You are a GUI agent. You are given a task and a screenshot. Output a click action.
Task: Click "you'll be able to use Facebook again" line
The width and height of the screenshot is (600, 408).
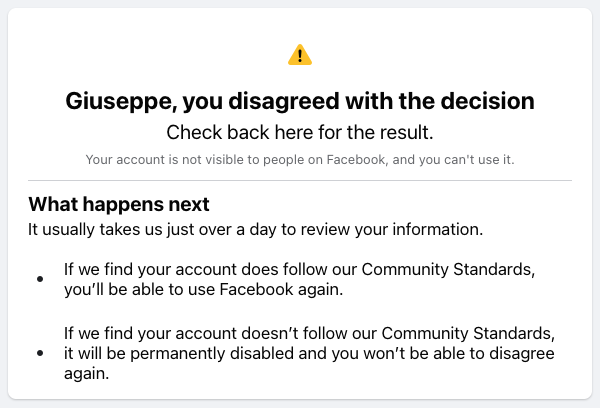click(202, 289)
